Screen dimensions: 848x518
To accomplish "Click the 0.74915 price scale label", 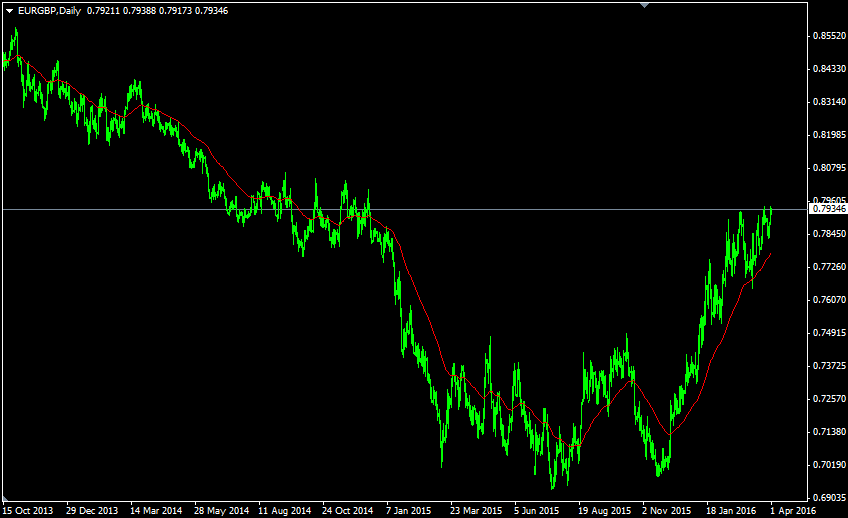I will [830, 333].
